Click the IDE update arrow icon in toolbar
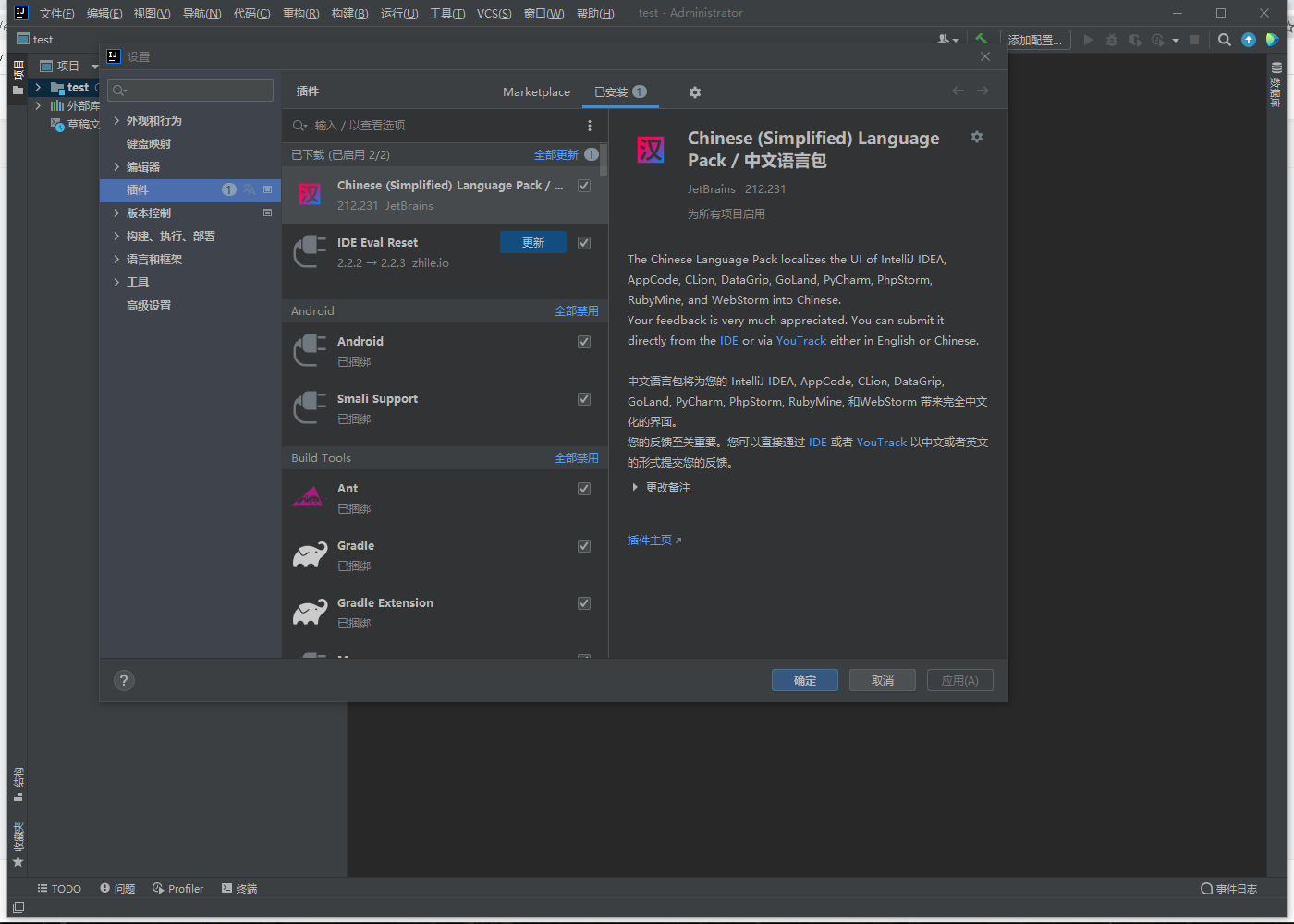This screenshot has height=924, width=1294. coord(1249,40)
